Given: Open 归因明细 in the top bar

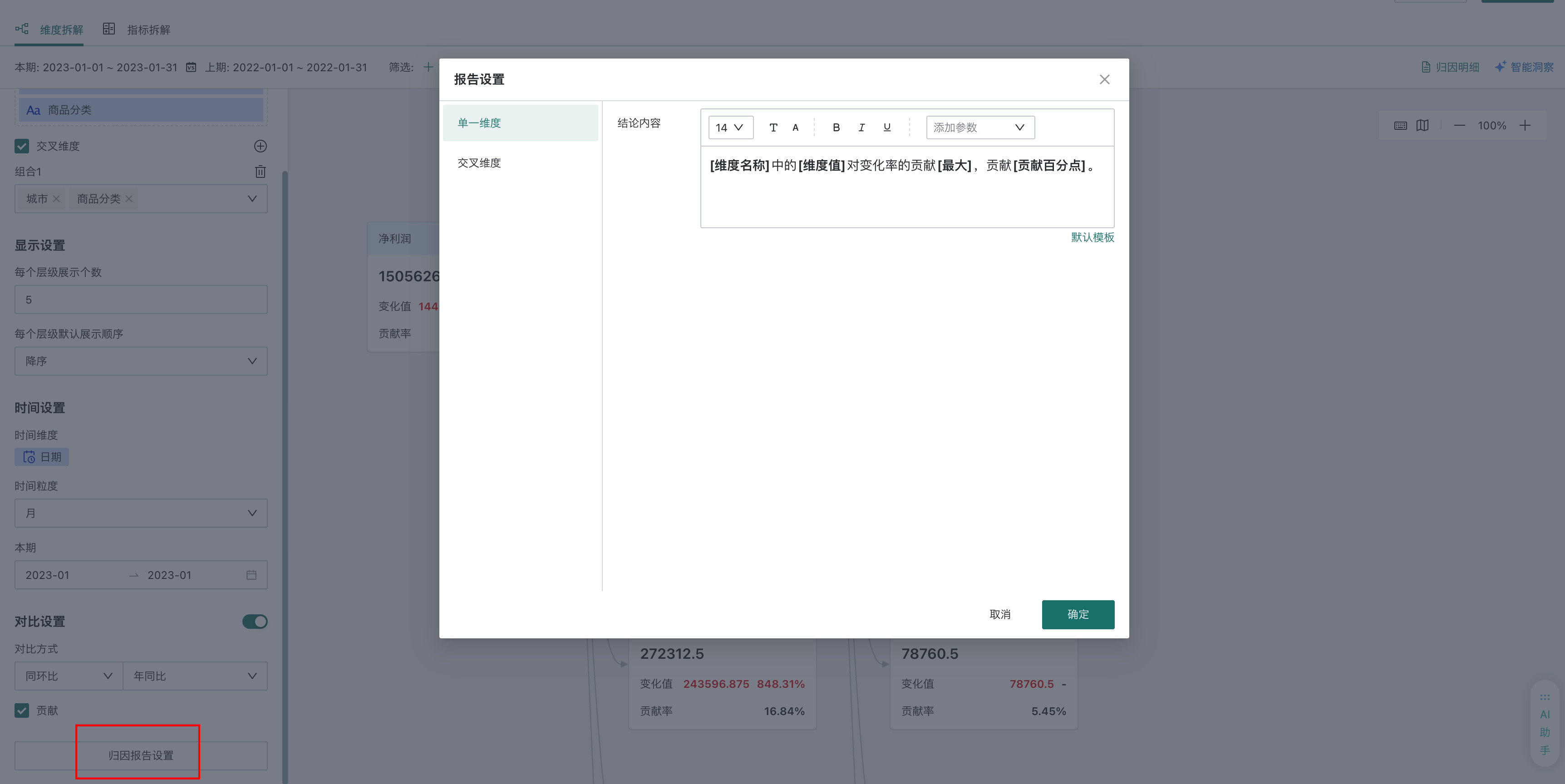Looking at the screenshot, I should click(x=1450, y=67).
